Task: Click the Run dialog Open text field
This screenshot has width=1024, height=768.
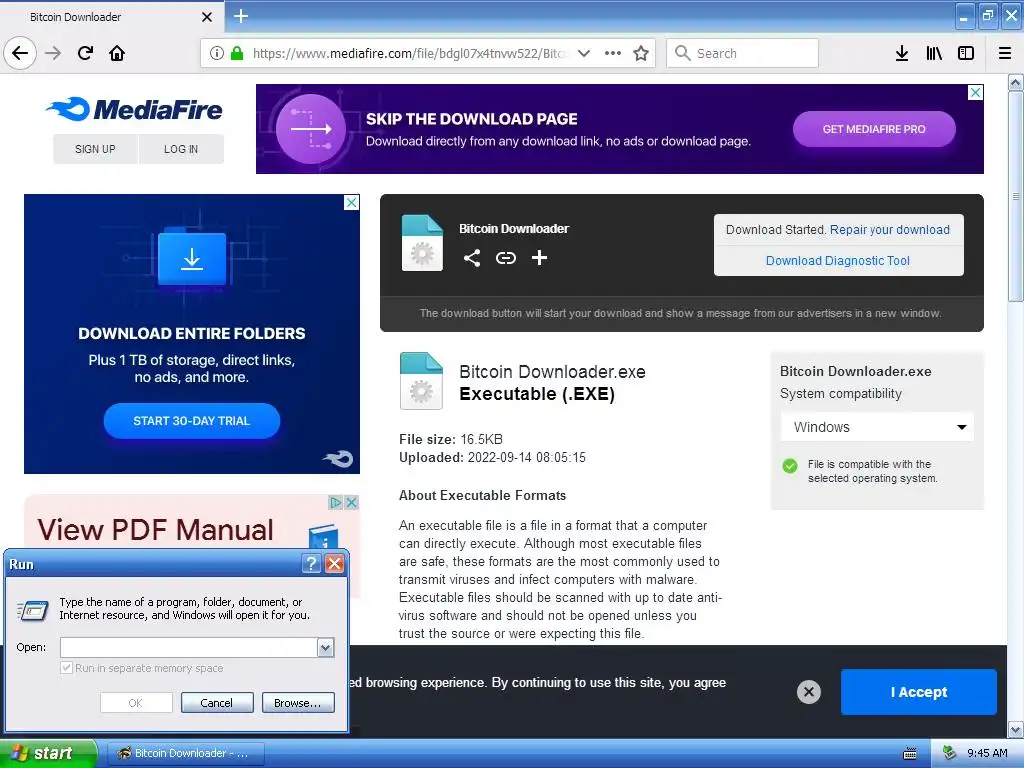Action: click(189, 647)
